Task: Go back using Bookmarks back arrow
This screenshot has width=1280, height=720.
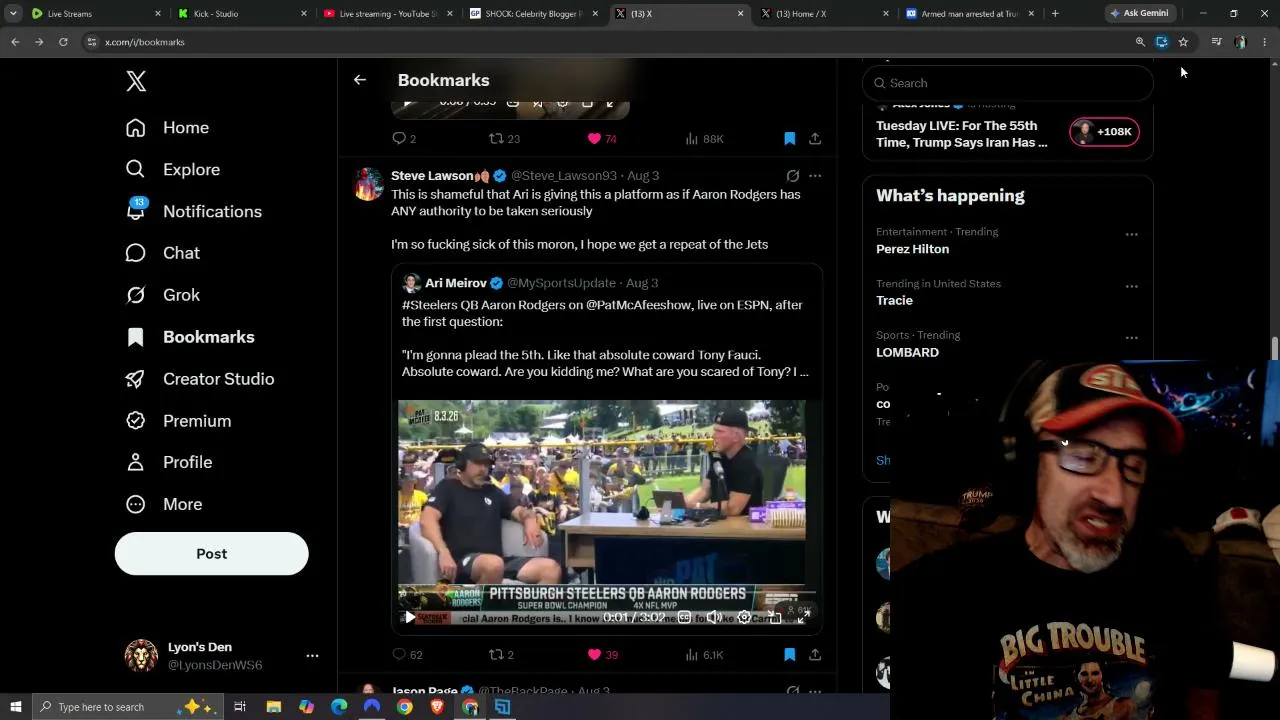Action: [360, 80]
